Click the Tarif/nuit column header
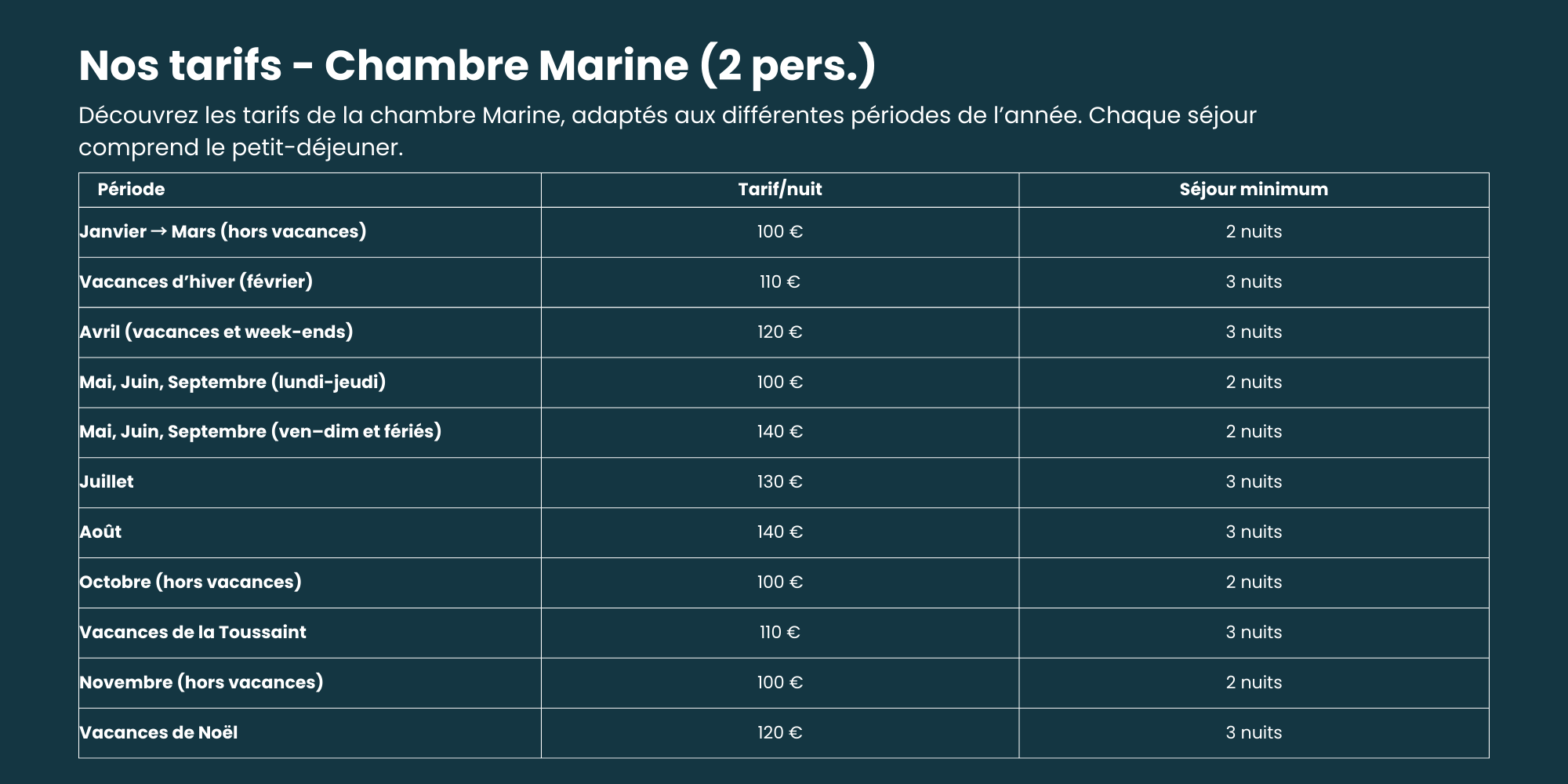This screenshot has width=1568, height=784. point(779,189)
